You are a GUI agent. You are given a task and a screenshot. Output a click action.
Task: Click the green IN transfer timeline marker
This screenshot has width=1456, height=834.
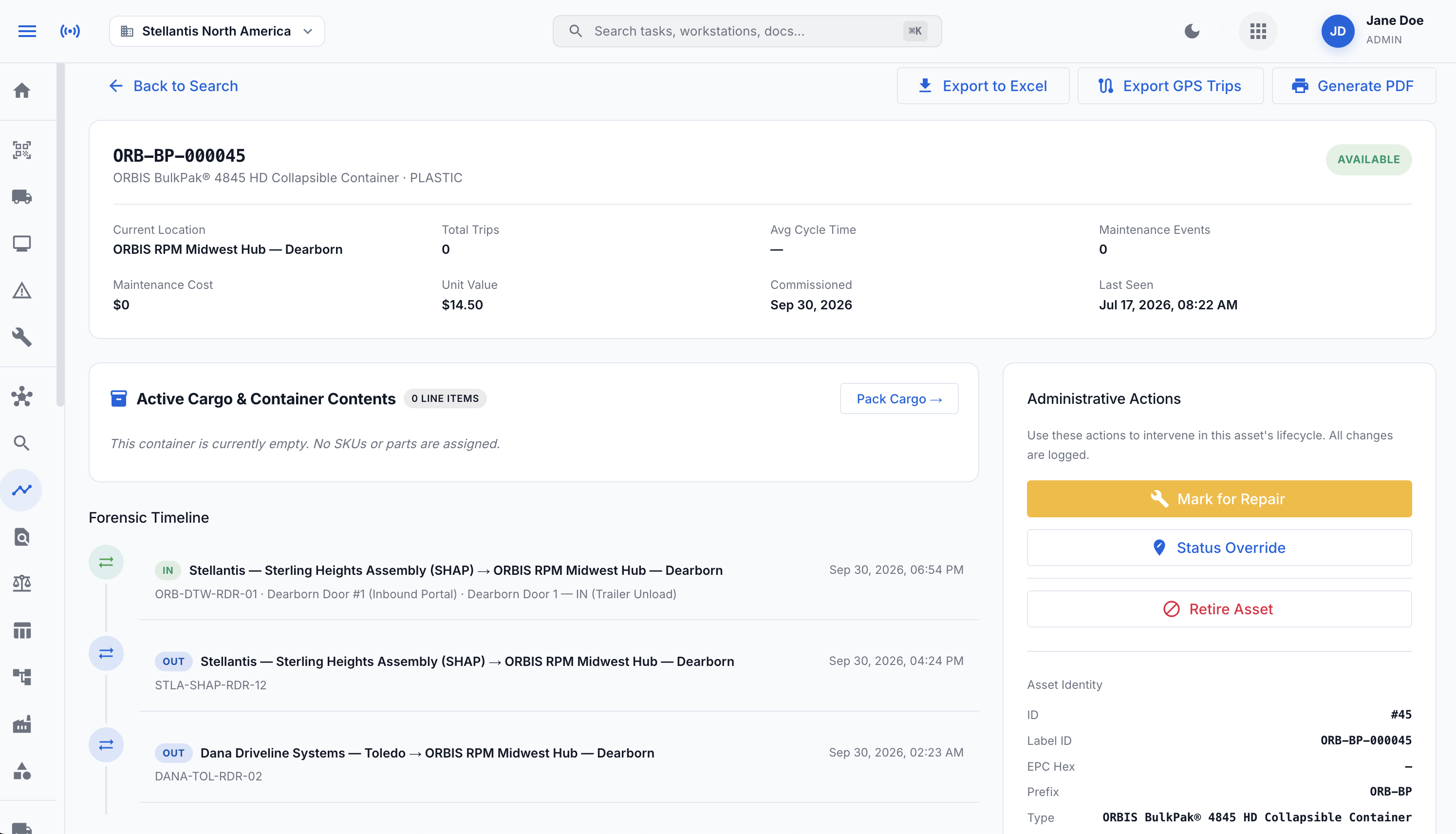coord(106,562)
